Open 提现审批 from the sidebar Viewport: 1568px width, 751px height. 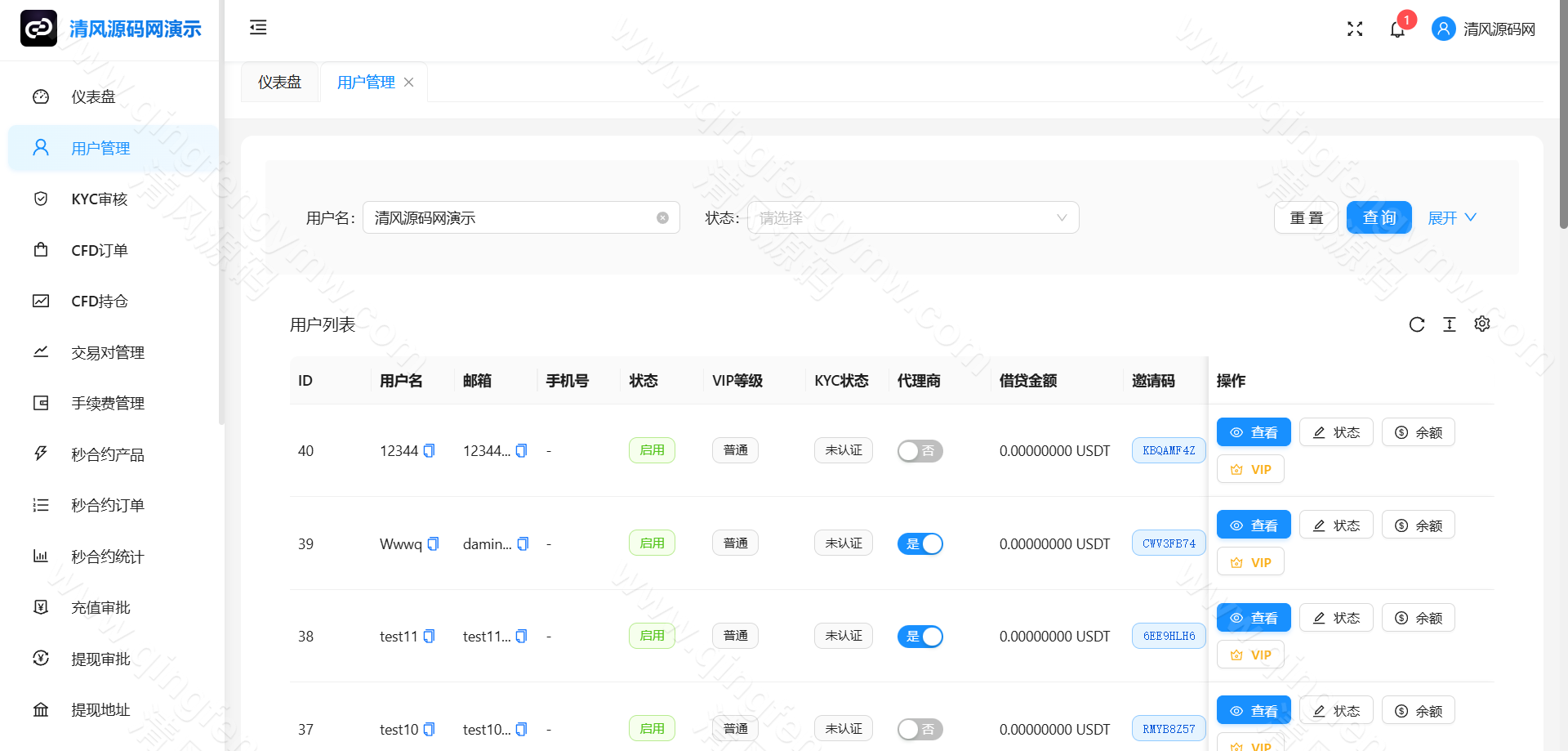(100, 659)
